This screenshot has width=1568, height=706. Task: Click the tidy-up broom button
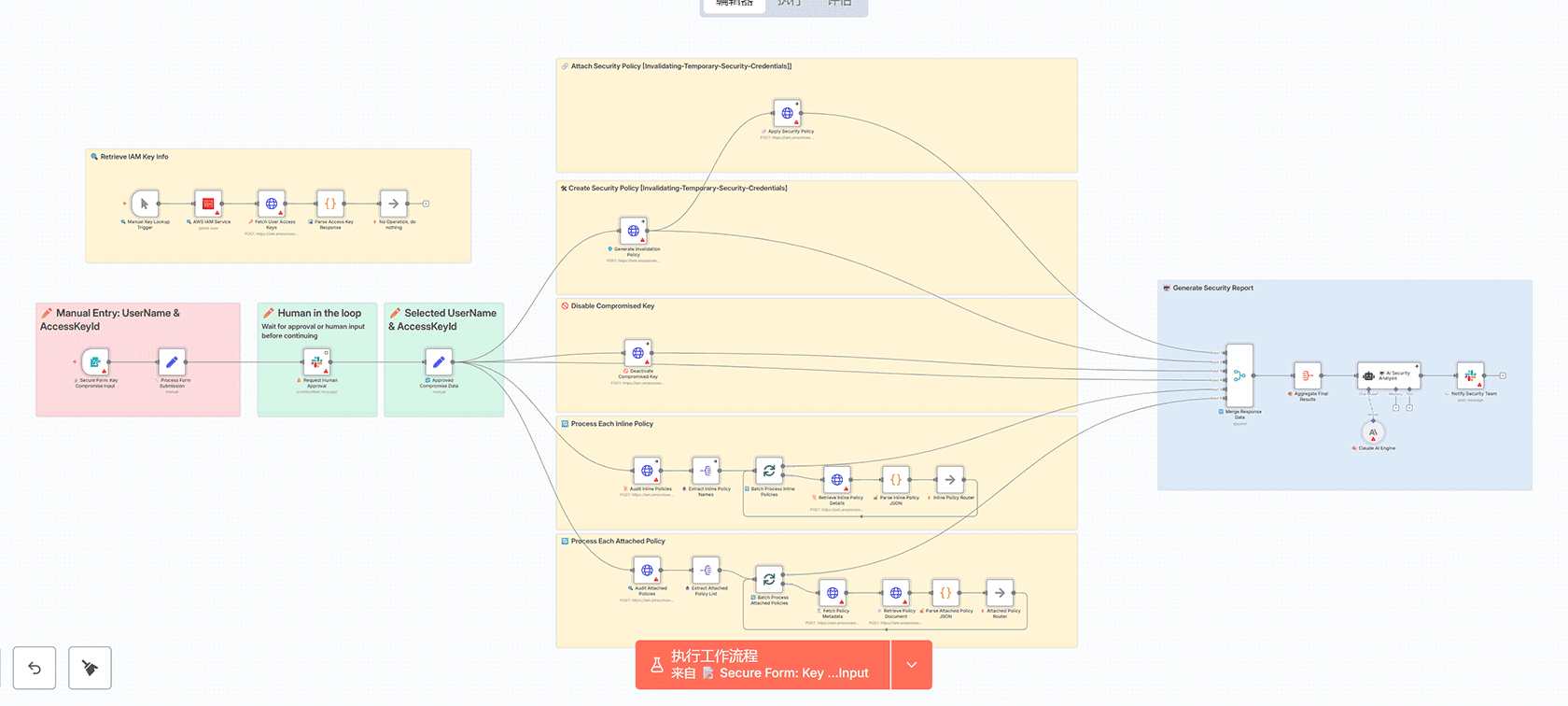click(x=90, y=668)
